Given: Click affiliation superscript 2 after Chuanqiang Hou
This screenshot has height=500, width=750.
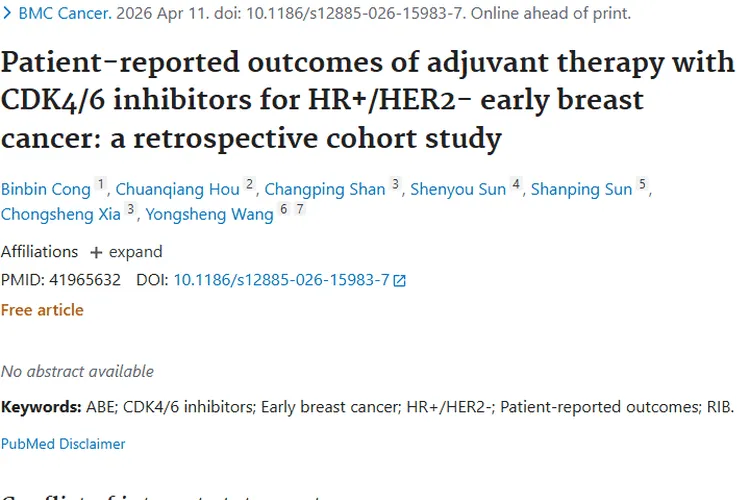Looking at the screenshot, I should (x=249, y=185).
